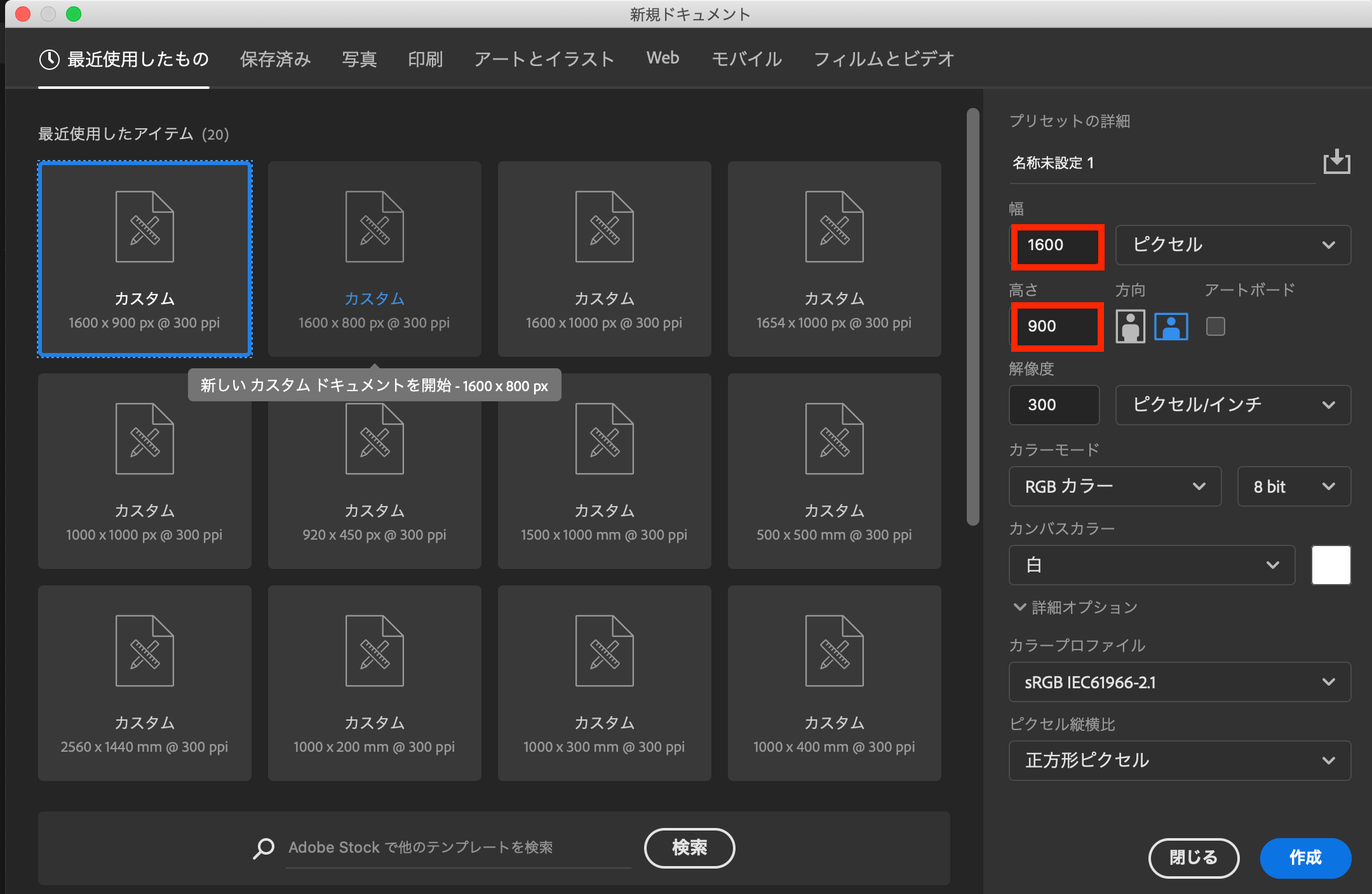The image size is (1372, 894).
Task: Switch to the 写真 tab
Action: (360, 60)
